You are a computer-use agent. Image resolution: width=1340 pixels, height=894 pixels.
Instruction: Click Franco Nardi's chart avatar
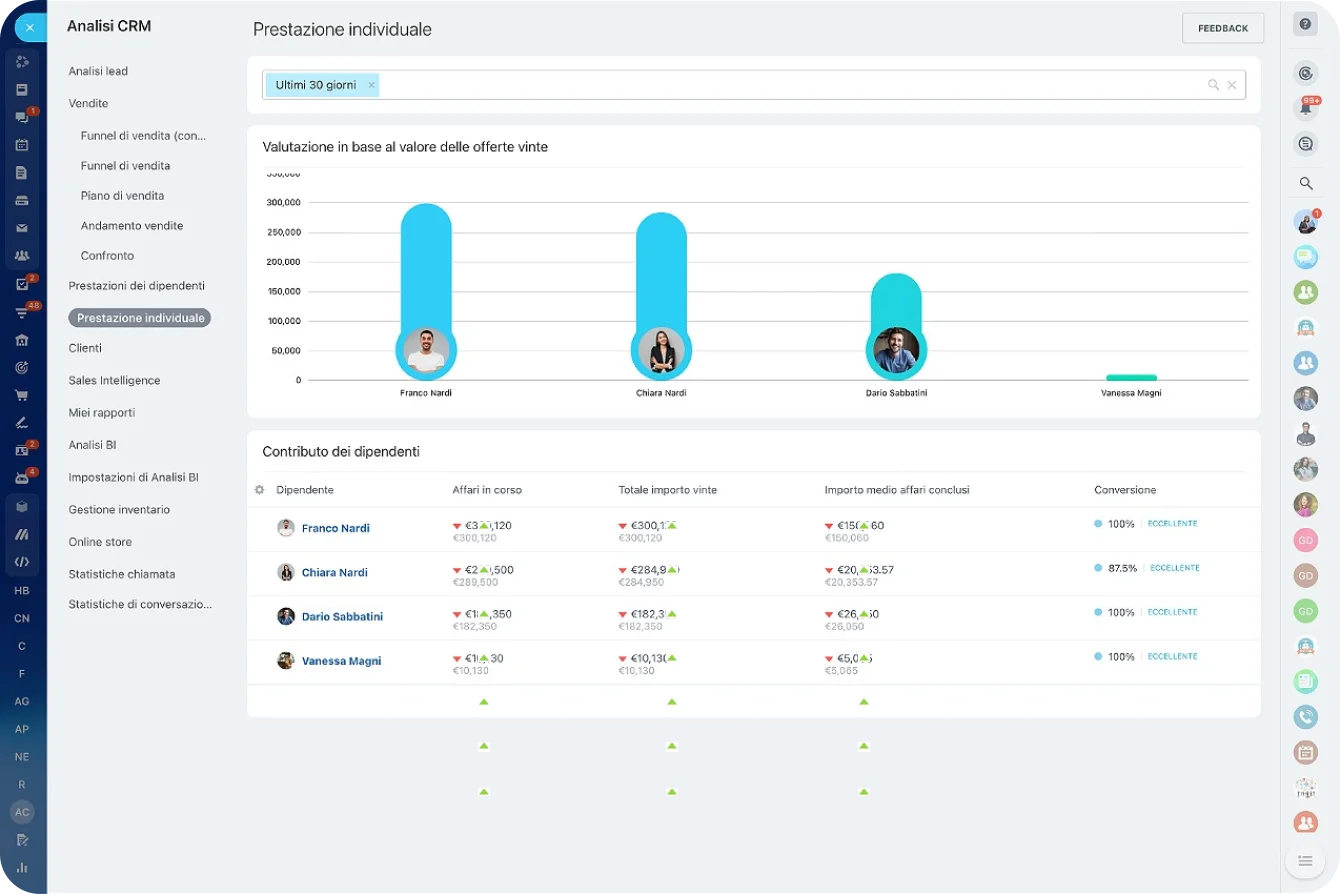coord(426,350)
